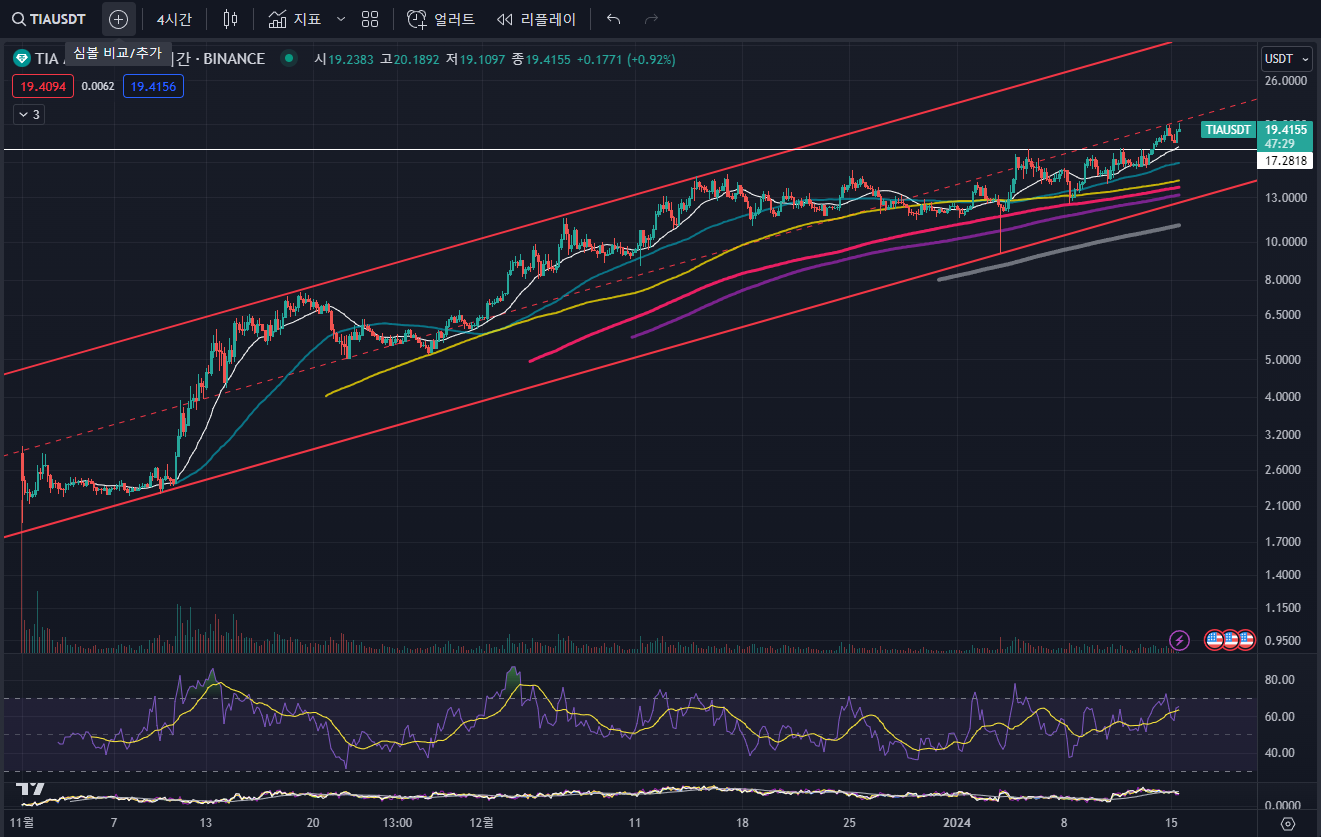Image resolution: width=1321 pixels, height=837 pixels.
Task: Open the 4시간 timeframe selector
Action: 174,19
